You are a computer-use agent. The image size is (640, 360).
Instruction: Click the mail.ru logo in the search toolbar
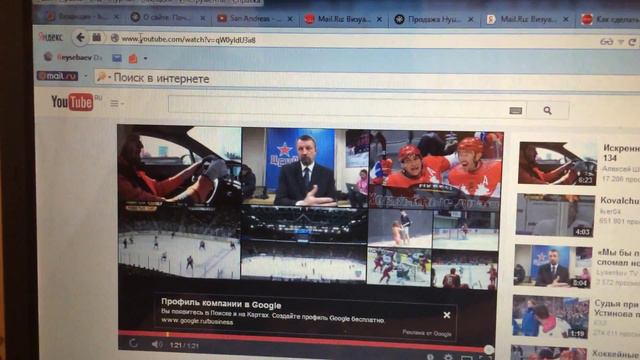[x=57, y=76]
